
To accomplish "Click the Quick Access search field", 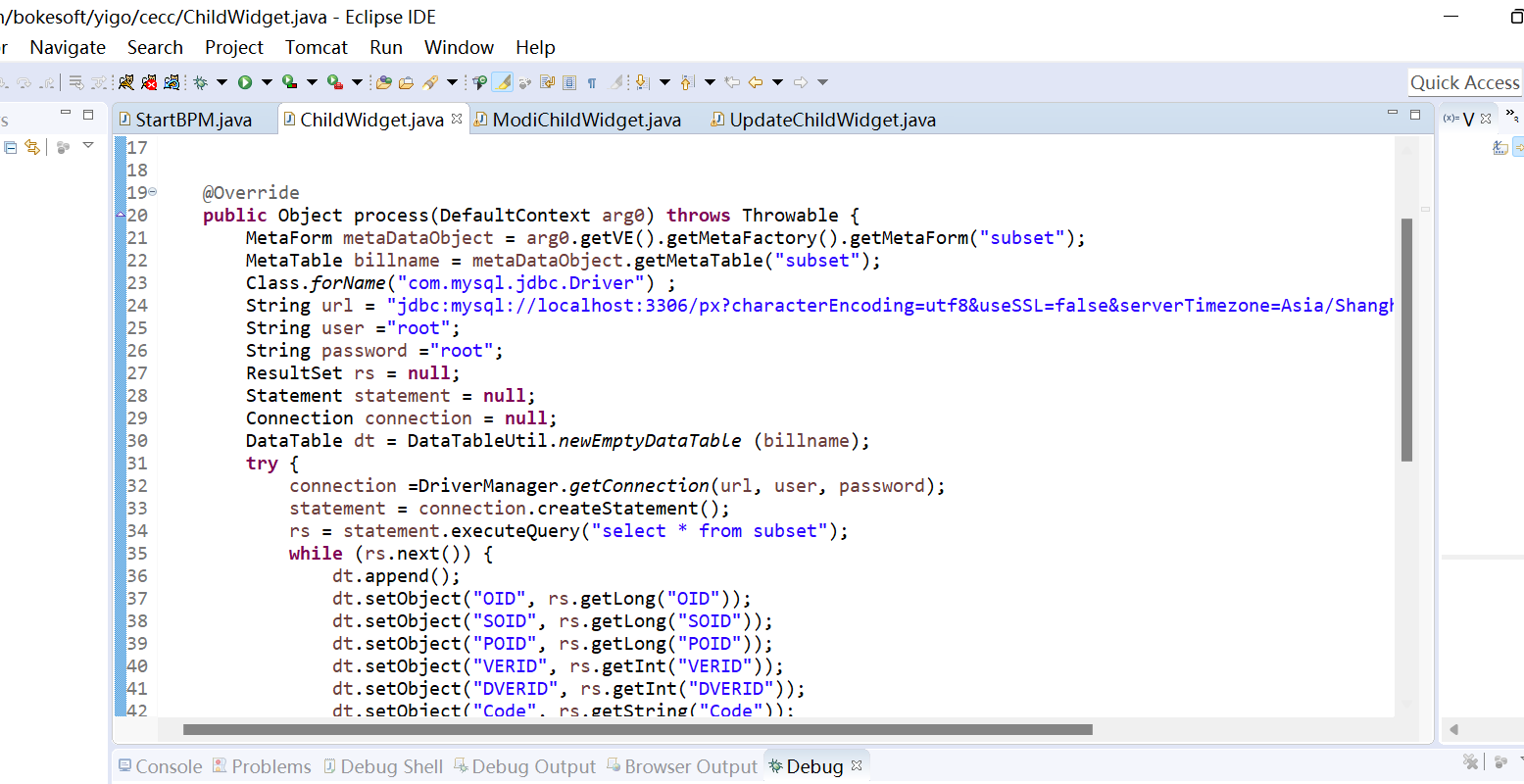I will (1465, 83).
